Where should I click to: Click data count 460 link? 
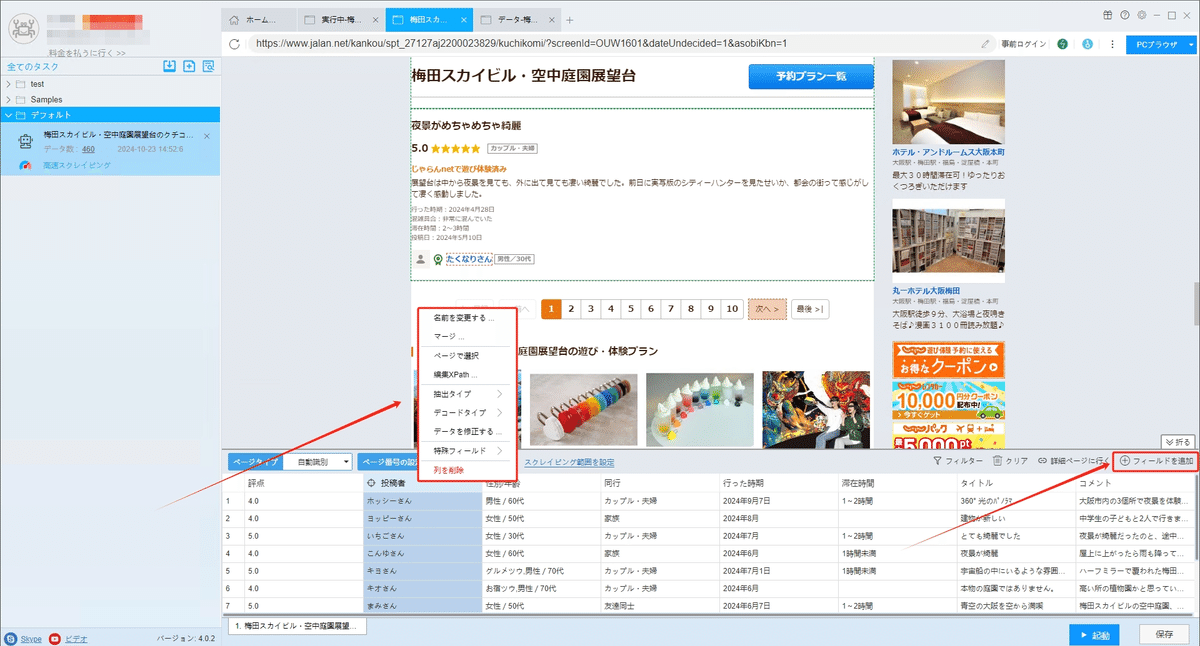[x=88, y=148]
